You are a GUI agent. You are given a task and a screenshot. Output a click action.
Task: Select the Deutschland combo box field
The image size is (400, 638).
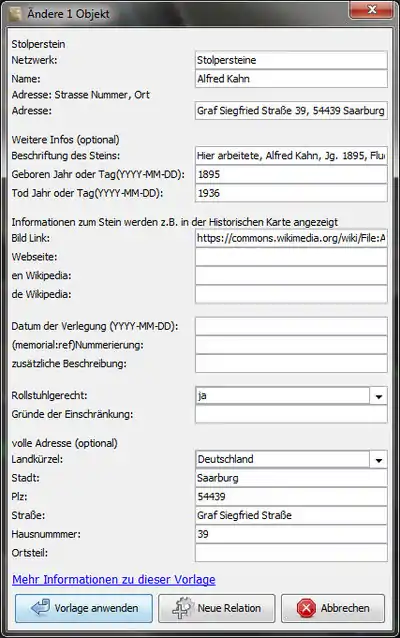[282, 459]
